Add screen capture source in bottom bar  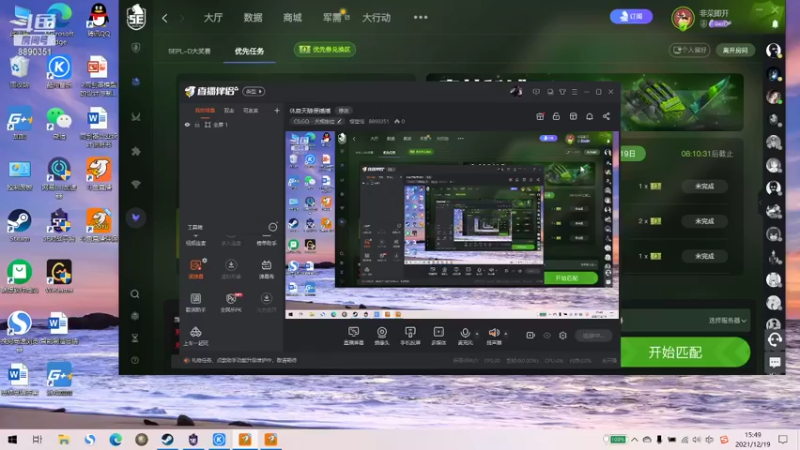pos(354,336)
